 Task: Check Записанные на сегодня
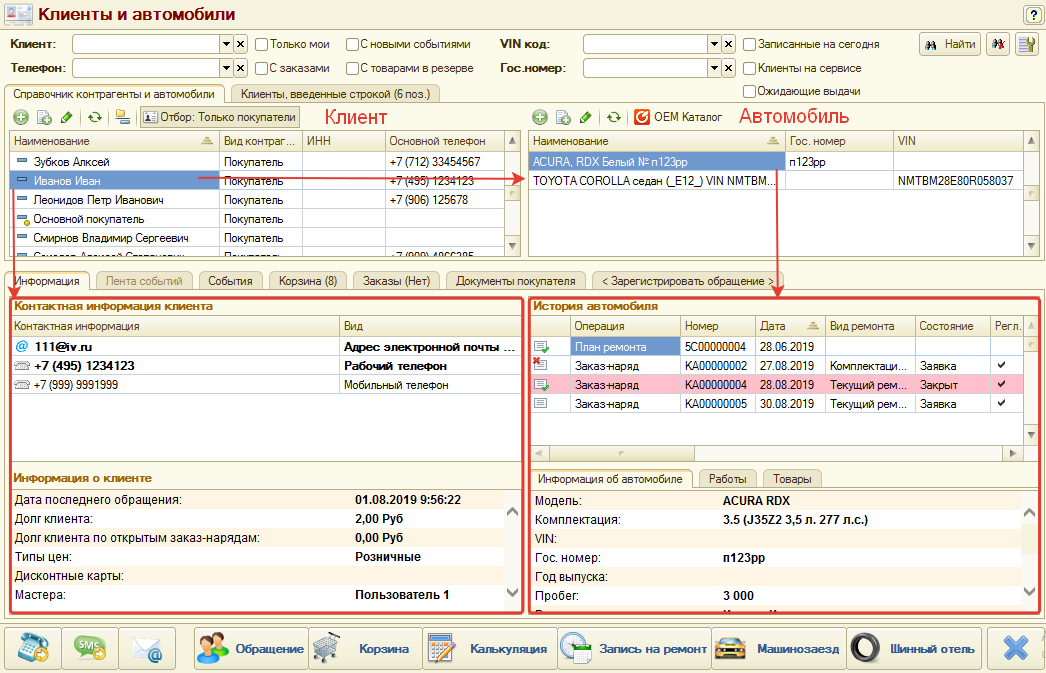point(749,45)
